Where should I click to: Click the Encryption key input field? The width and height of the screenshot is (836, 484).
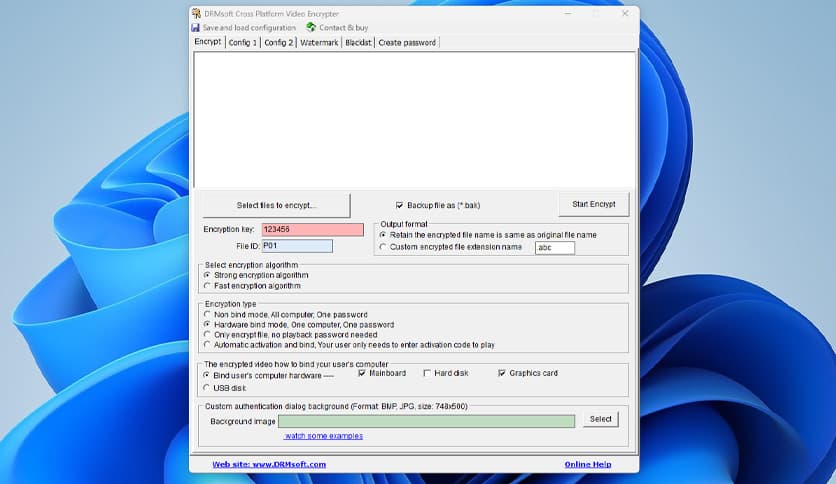coord(312,229)
